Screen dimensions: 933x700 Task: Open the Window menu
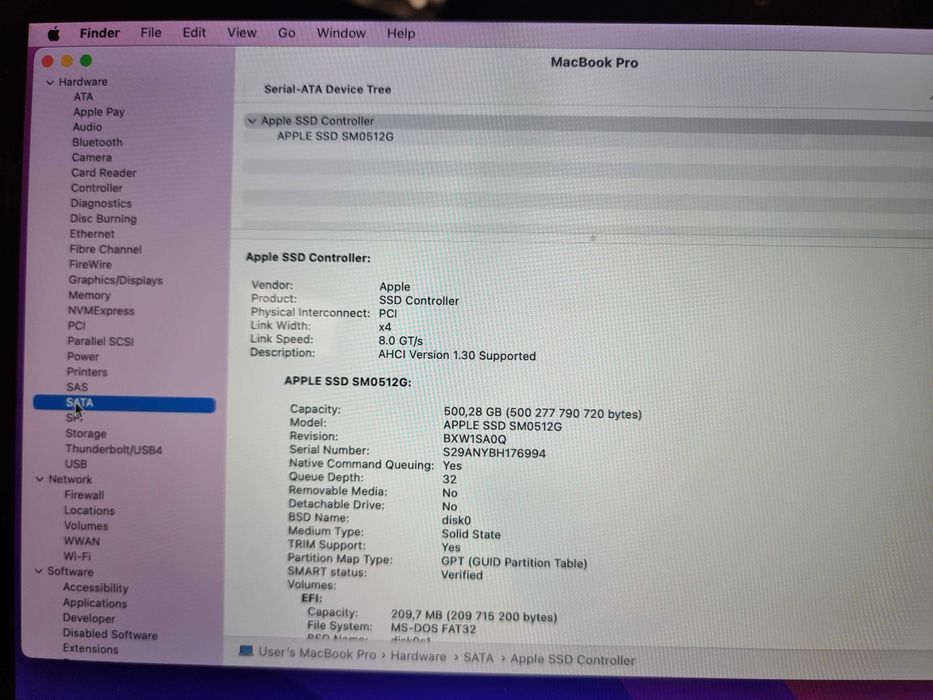(341, 33)
